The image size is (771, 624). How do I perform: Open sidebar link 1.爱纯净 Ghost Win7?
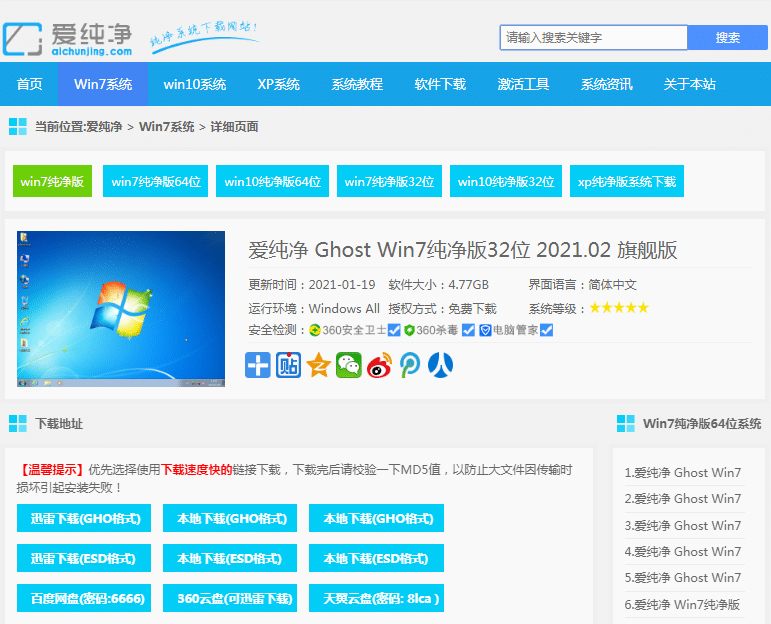tap(682, 473)
